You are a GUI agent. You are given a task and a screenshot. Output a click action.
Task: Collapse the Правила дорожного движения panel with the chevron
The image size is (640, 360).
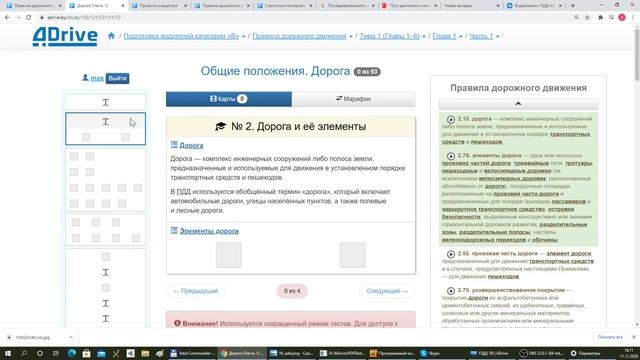coord(518,104)
